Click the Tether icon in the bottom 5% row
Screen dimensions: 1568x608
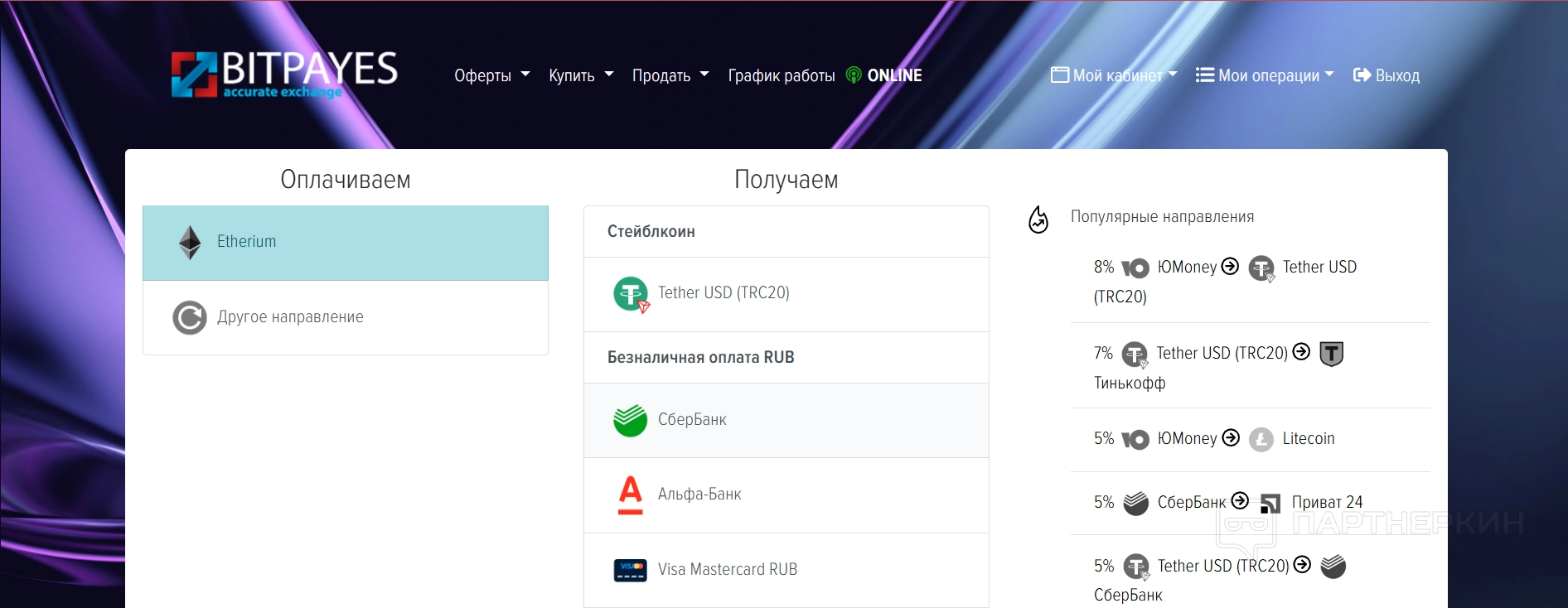(1136, 567)
